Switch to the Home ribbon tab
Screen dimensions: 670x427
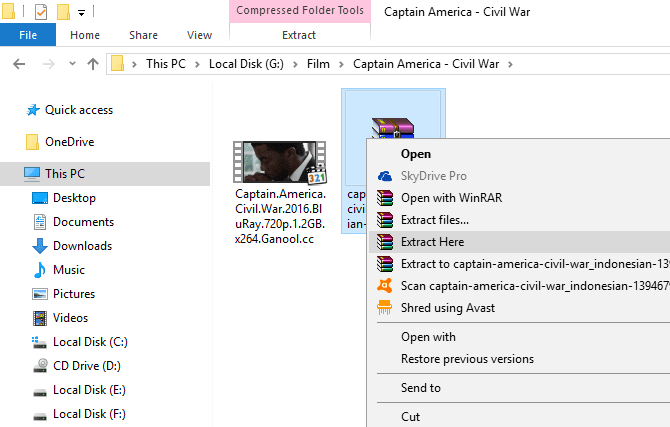pos(85,35)
